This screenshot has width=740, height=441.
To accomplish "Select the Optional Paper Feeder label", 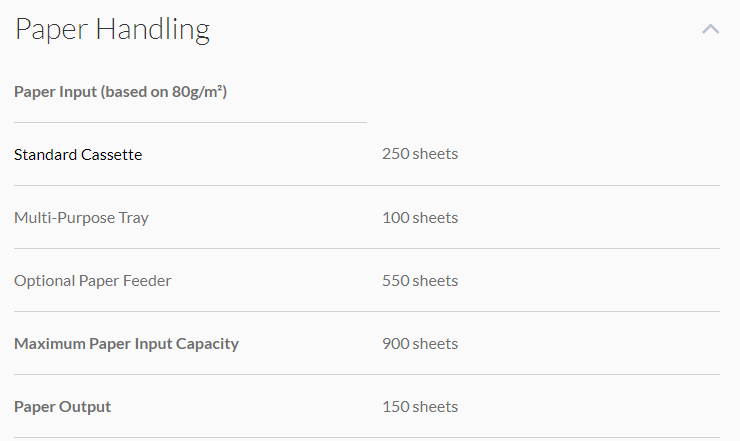I will coord(92,281).
